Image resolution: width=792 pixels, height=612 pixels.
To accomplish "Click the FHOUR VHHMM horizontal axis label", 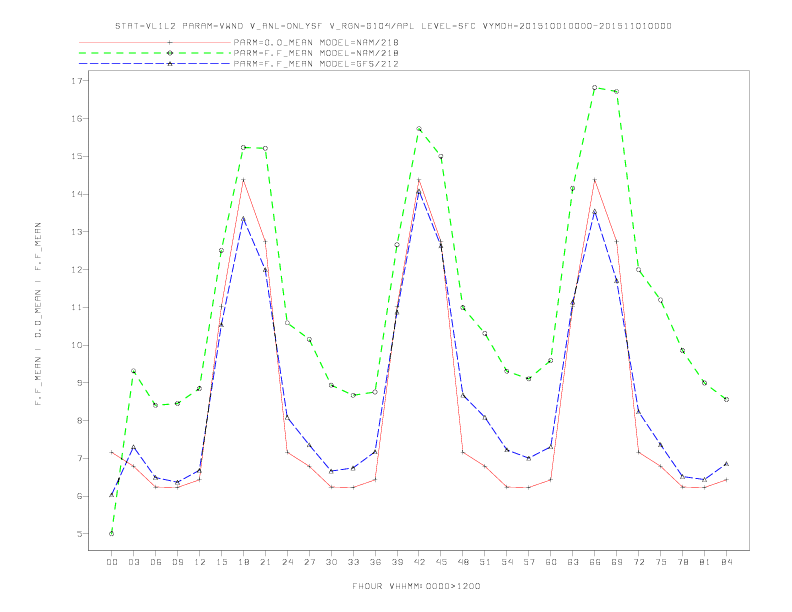I will click(x=416, y=586).
